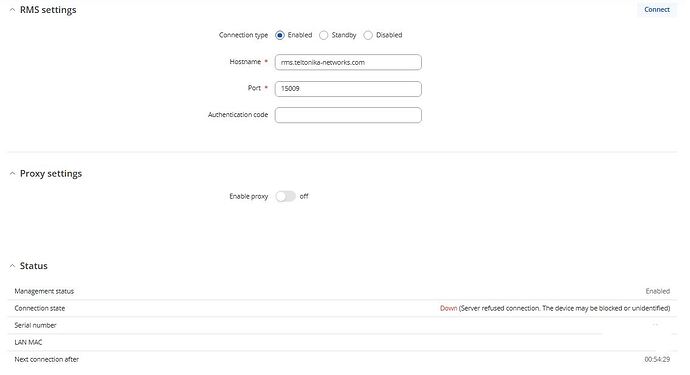Click the Proxy settings heading
Viewport: 690px width, 375px height.
click(x=51, y=173)
